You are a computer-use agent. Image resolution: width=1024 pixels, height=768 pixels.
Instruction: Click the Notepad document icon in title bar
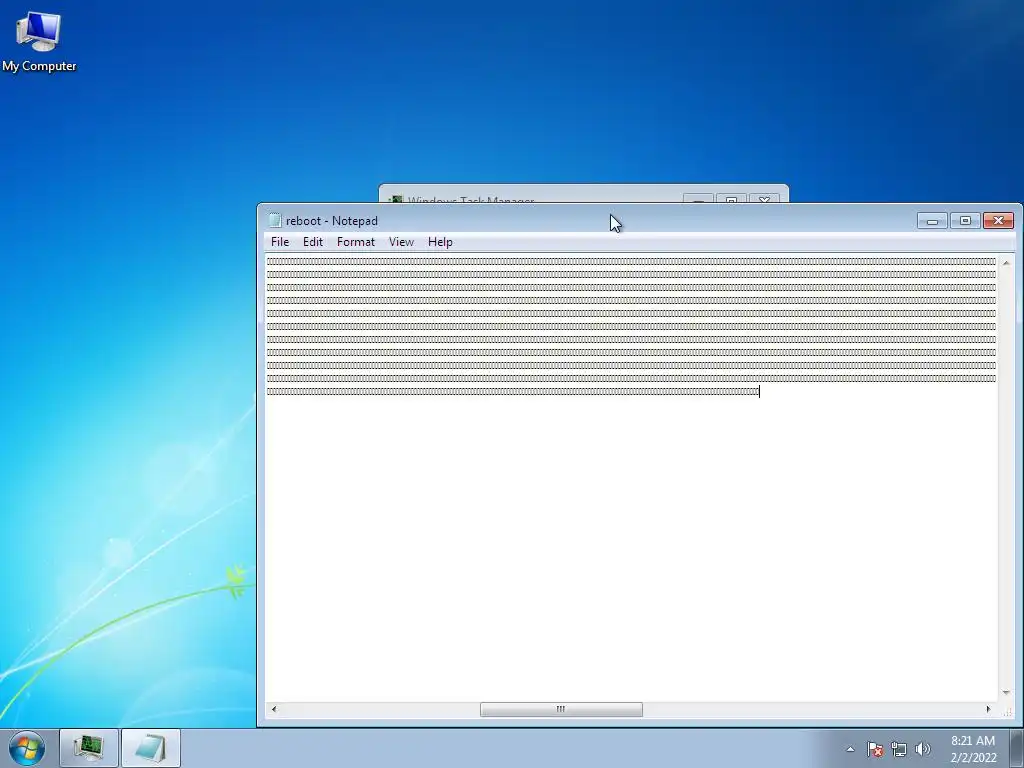(275, 221)
